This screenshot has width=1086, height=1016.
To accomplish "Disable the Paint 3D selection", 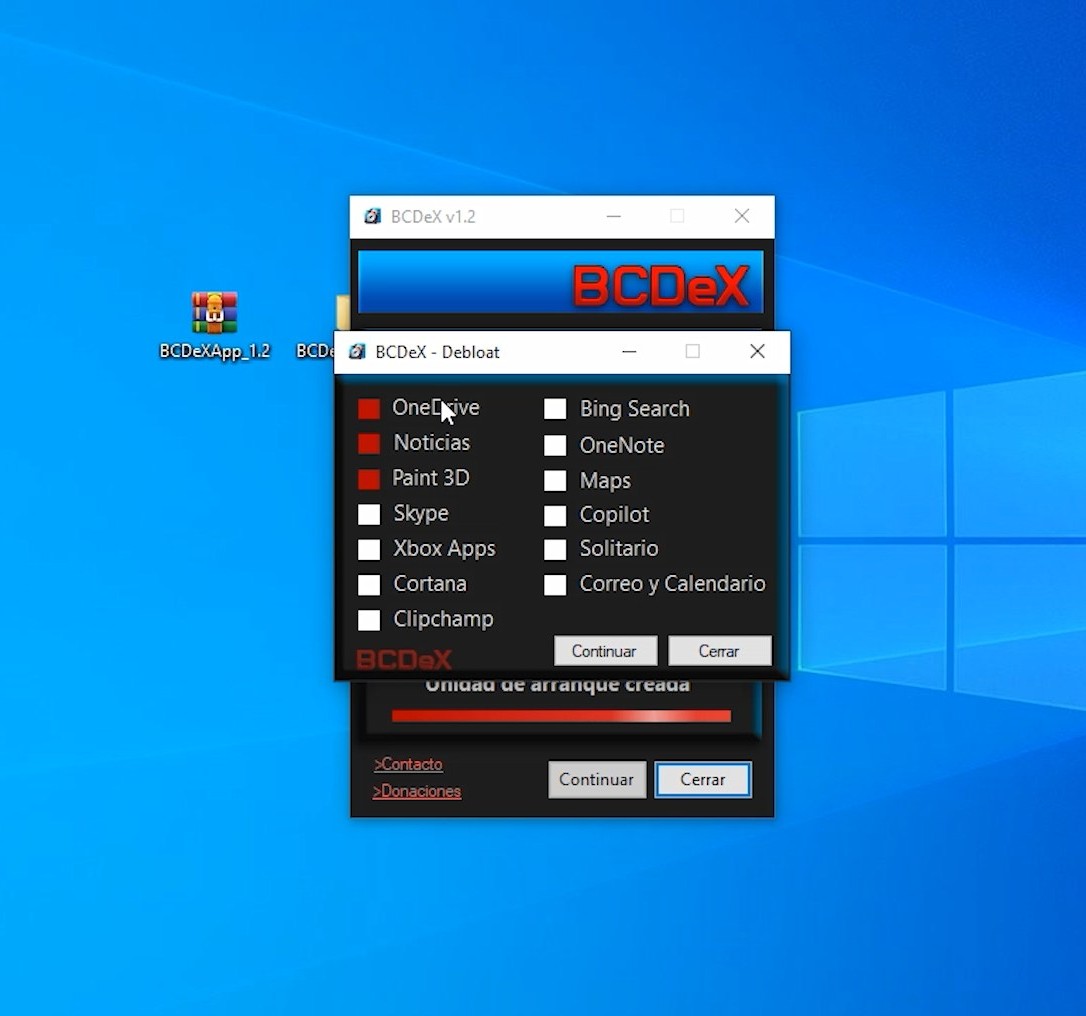I will (369, 478).
